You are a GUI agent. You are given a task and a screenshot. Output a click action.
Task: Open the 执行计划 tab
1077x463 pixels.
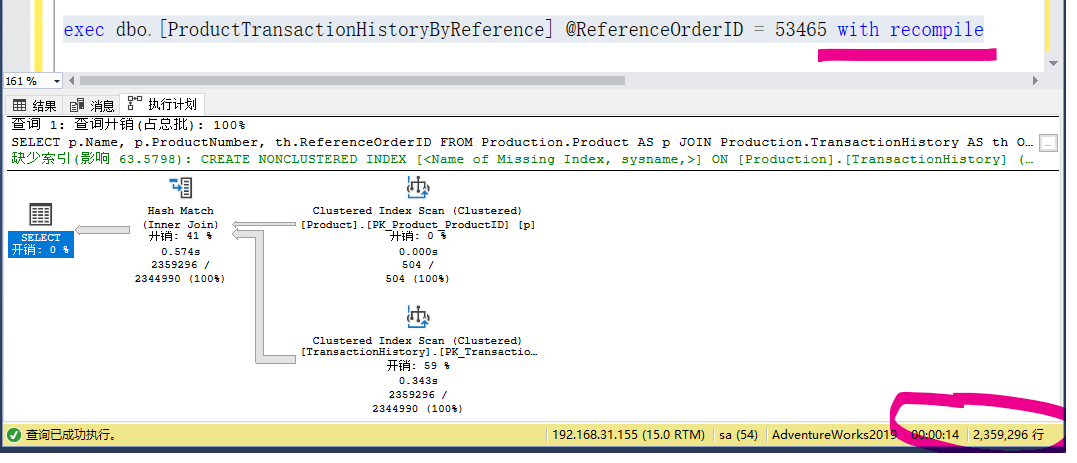[162, 104]
